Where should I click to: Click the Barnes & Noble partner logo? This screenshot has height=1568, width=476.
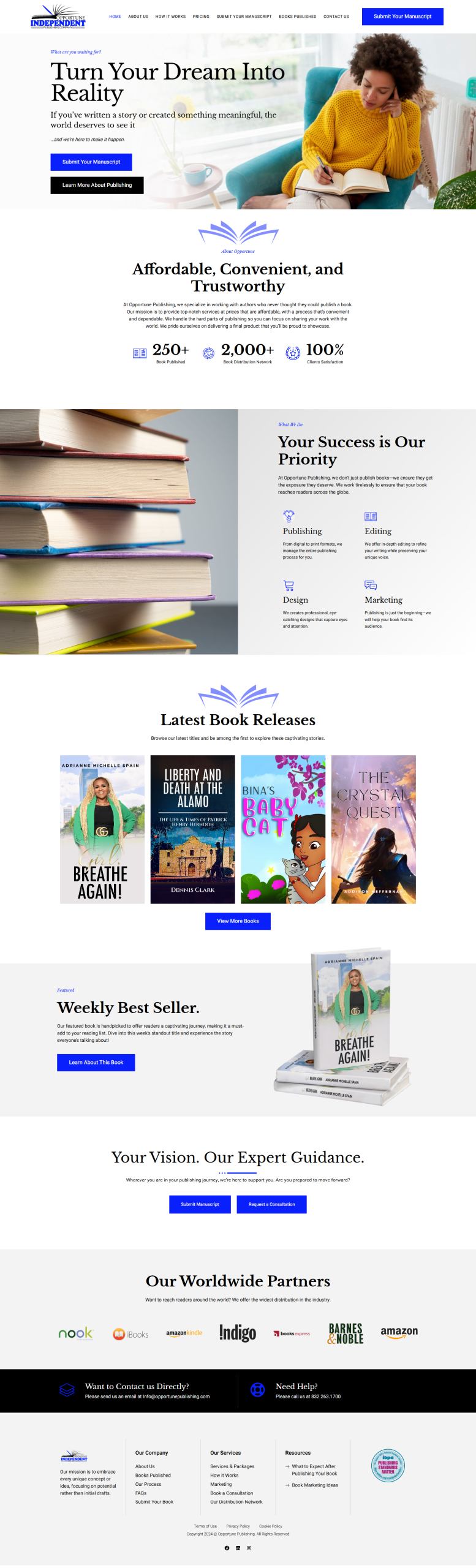[346, 1333]
